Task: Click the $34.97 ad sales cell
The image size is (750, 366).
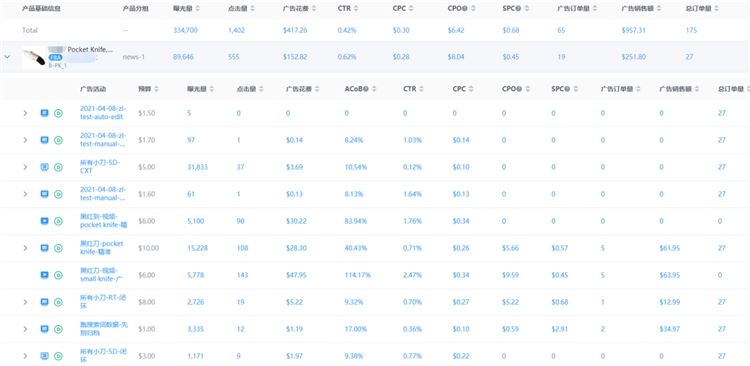Action: (669, 329)
